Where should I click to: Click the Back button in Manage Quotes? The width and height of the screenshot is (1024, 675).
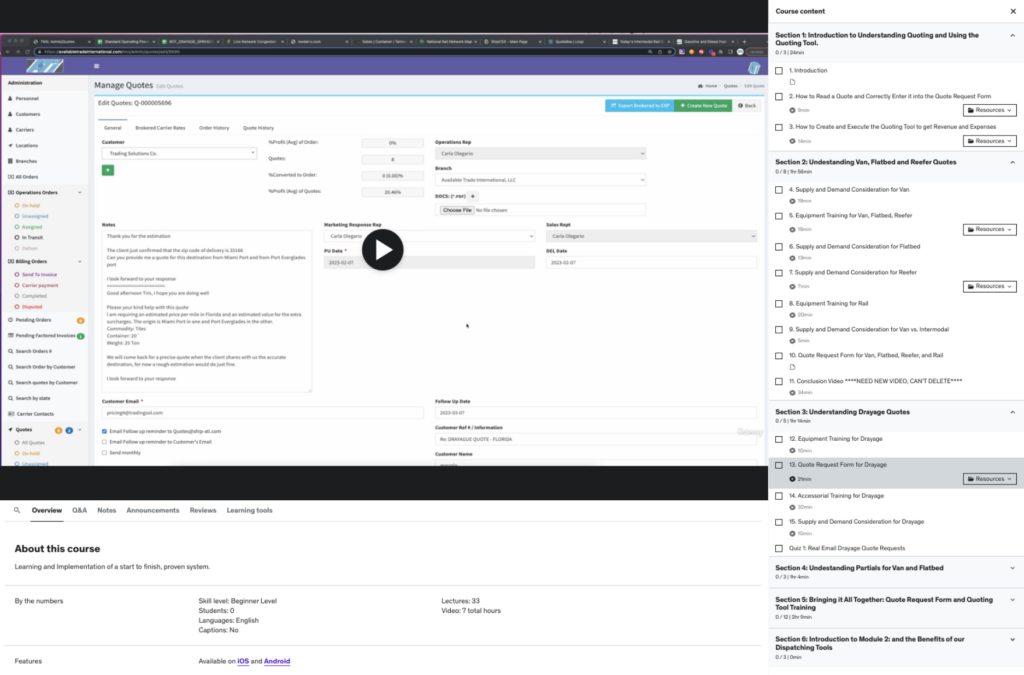click(747, 105)
